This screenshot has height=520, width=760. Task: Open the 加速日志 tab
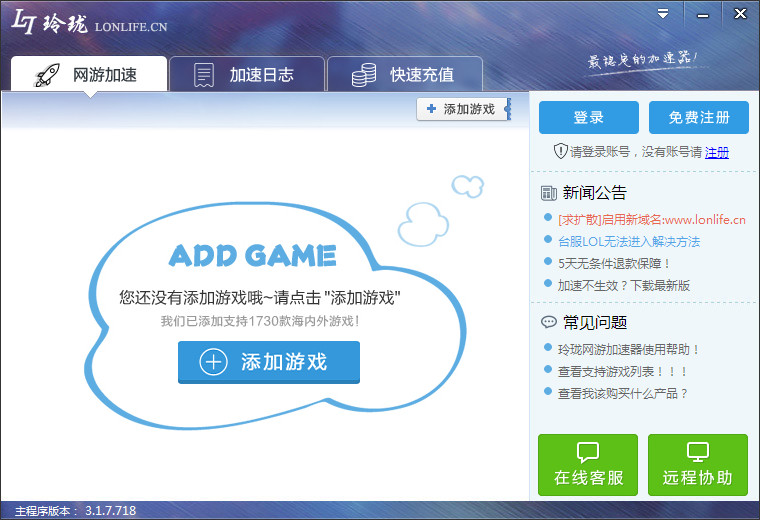click(x=247, y=74)
